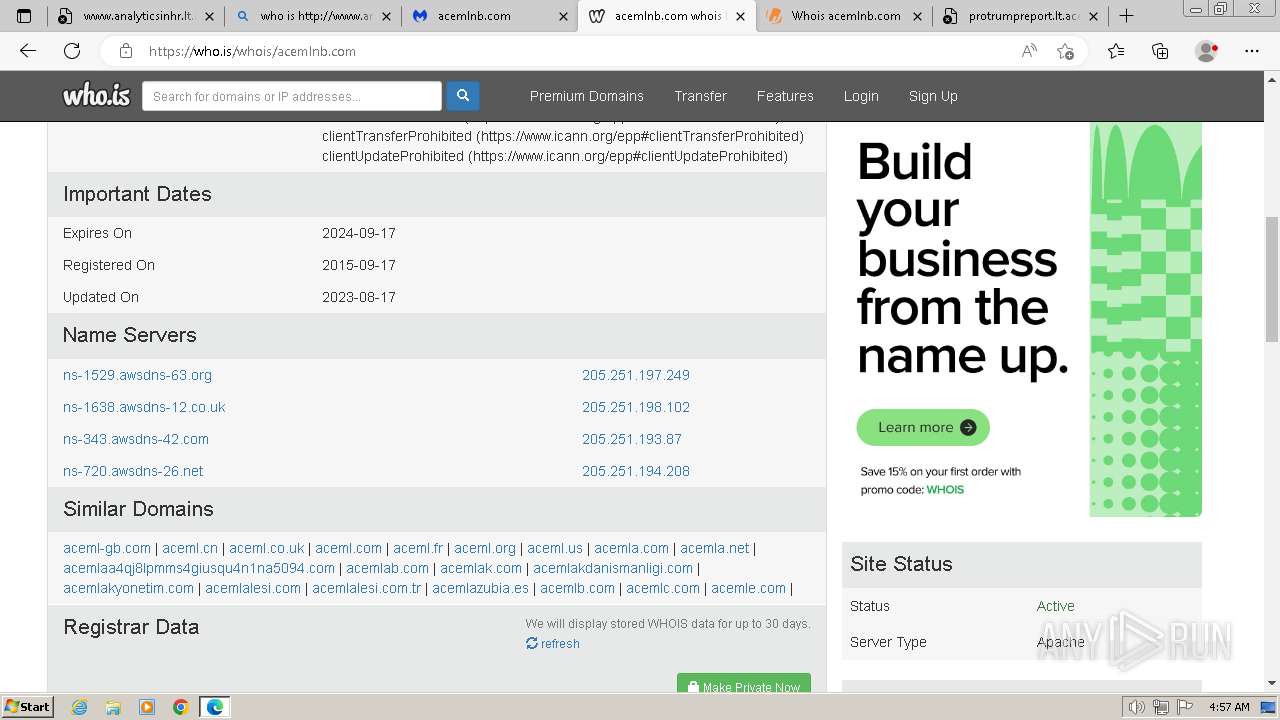Viewport: 1280px width, 720px height.
Task: Open Collections icon
Action: (x=1160, y=51)
